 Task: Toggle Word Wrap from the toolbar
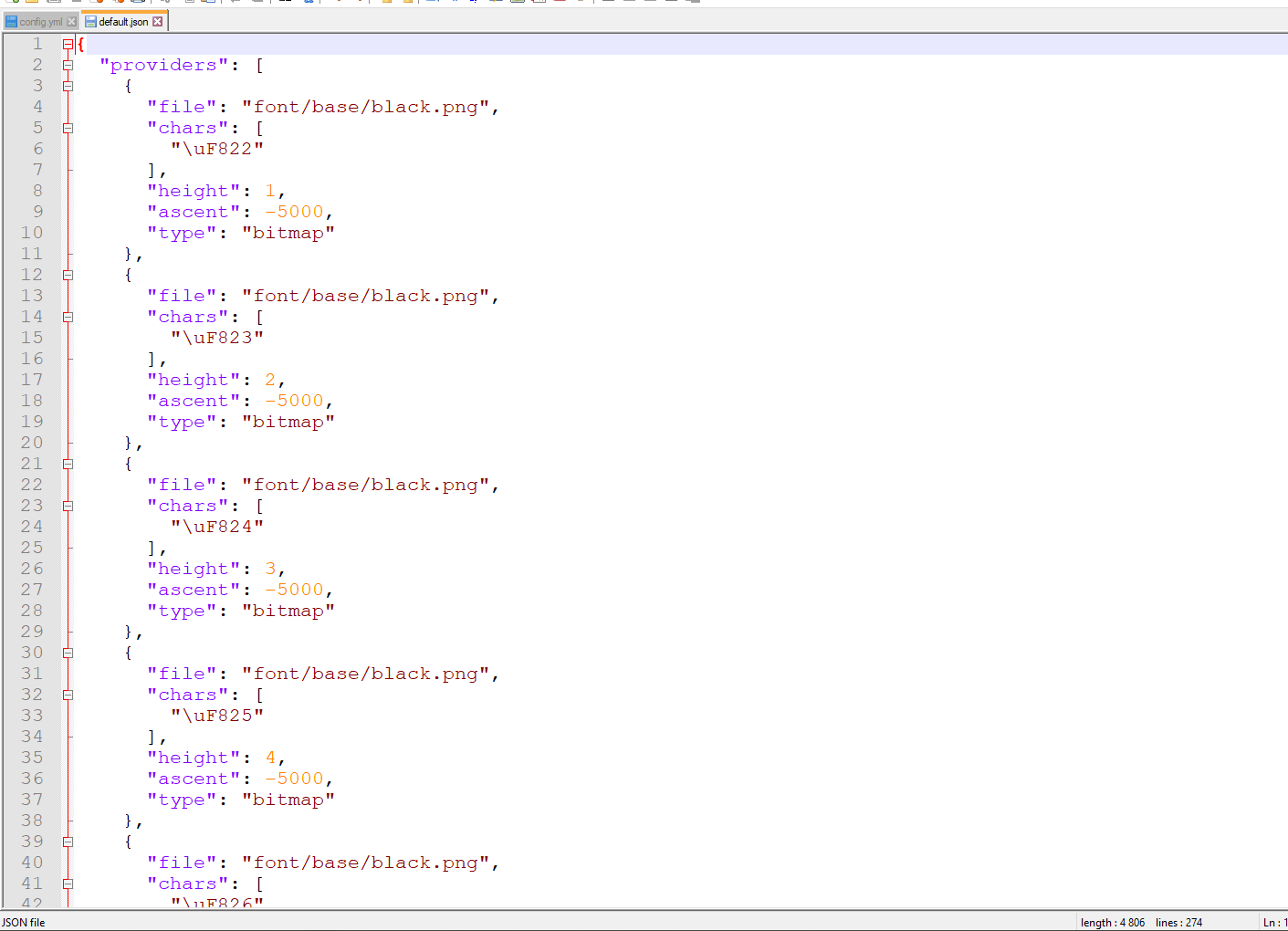tap(431, 5)
